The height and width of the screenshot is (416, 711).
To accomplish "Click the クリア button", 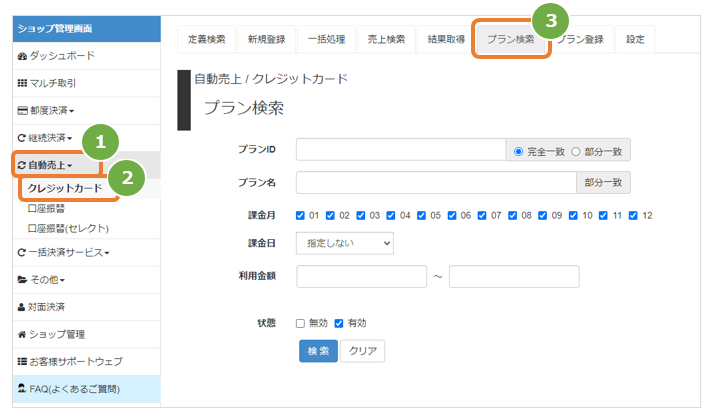I will tap(363, 351).
